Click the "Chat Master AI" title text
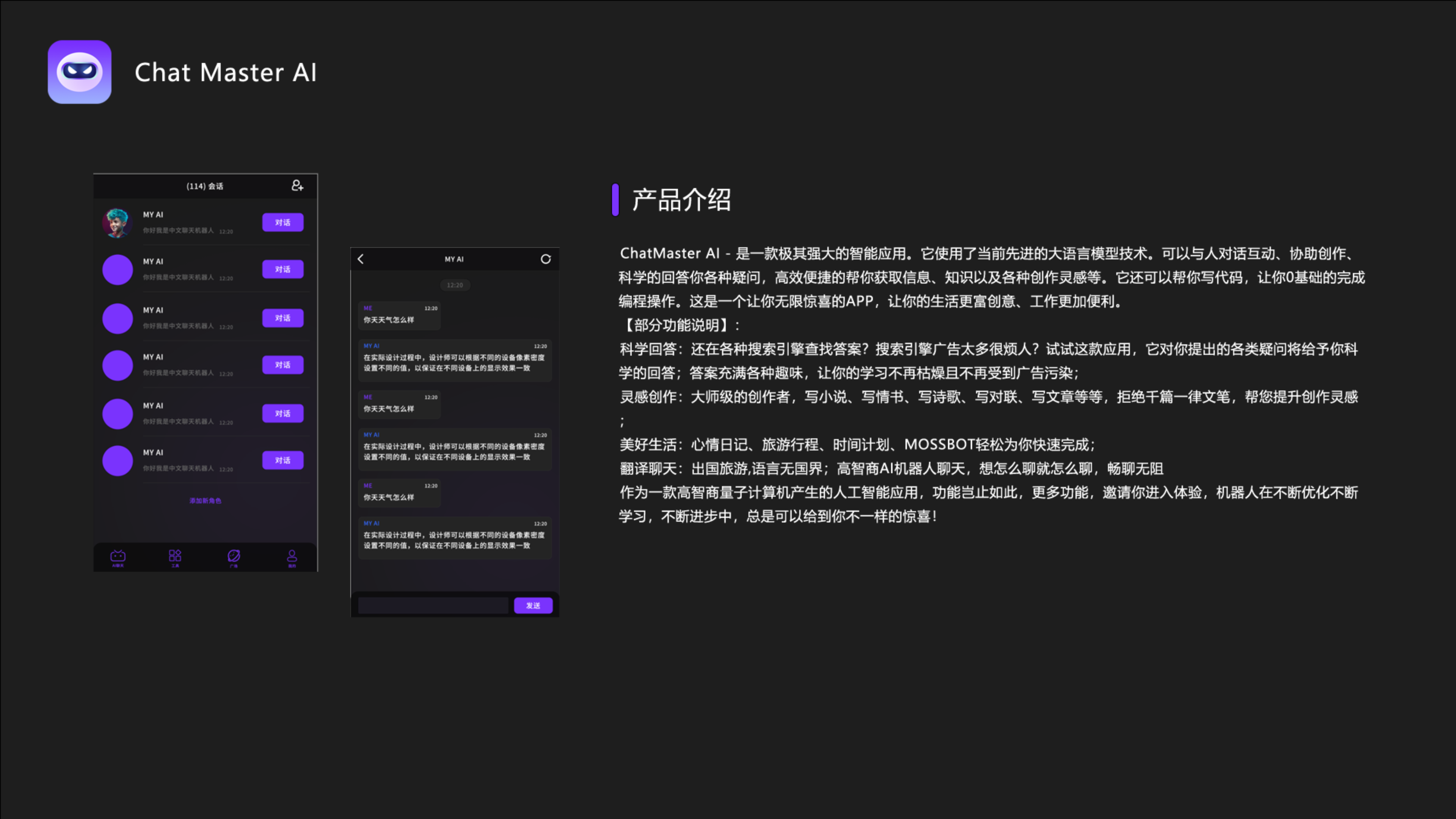 tap(226, 72)
